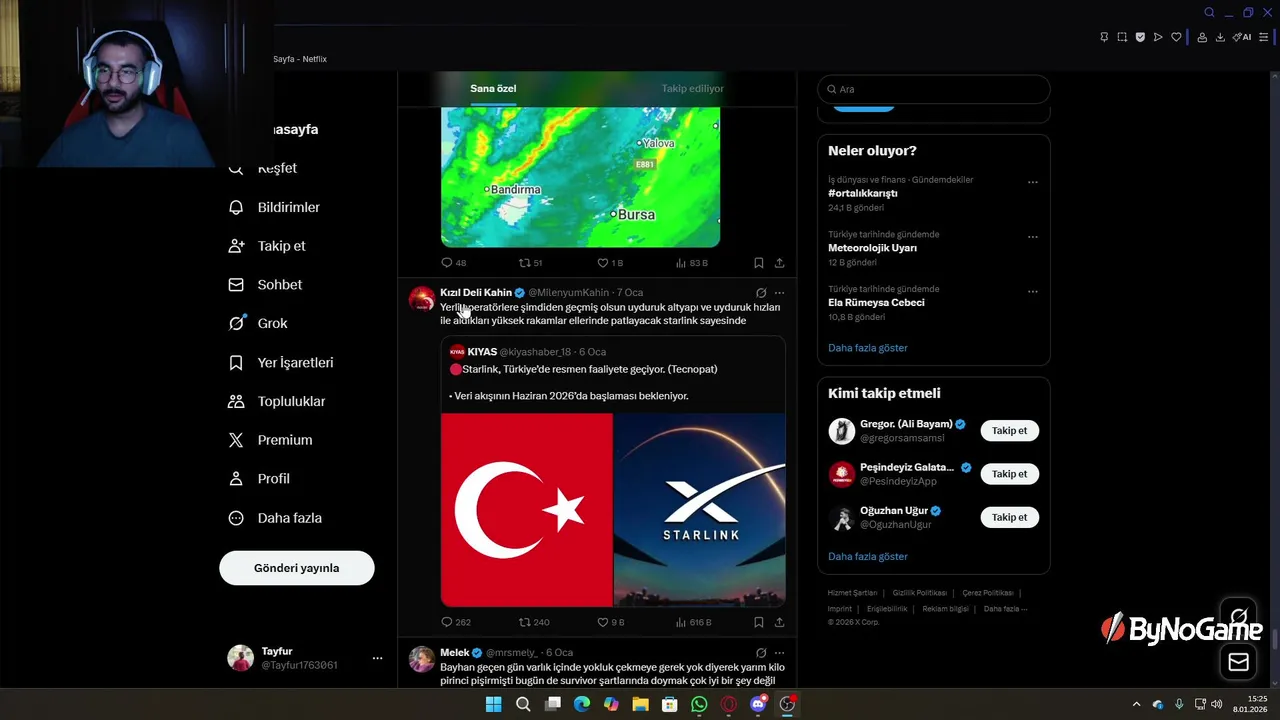This screenshot has width=1280, height=720.
Task: Open the Ela Rümeysa Cebeci trend
Action: click(876, 303)
